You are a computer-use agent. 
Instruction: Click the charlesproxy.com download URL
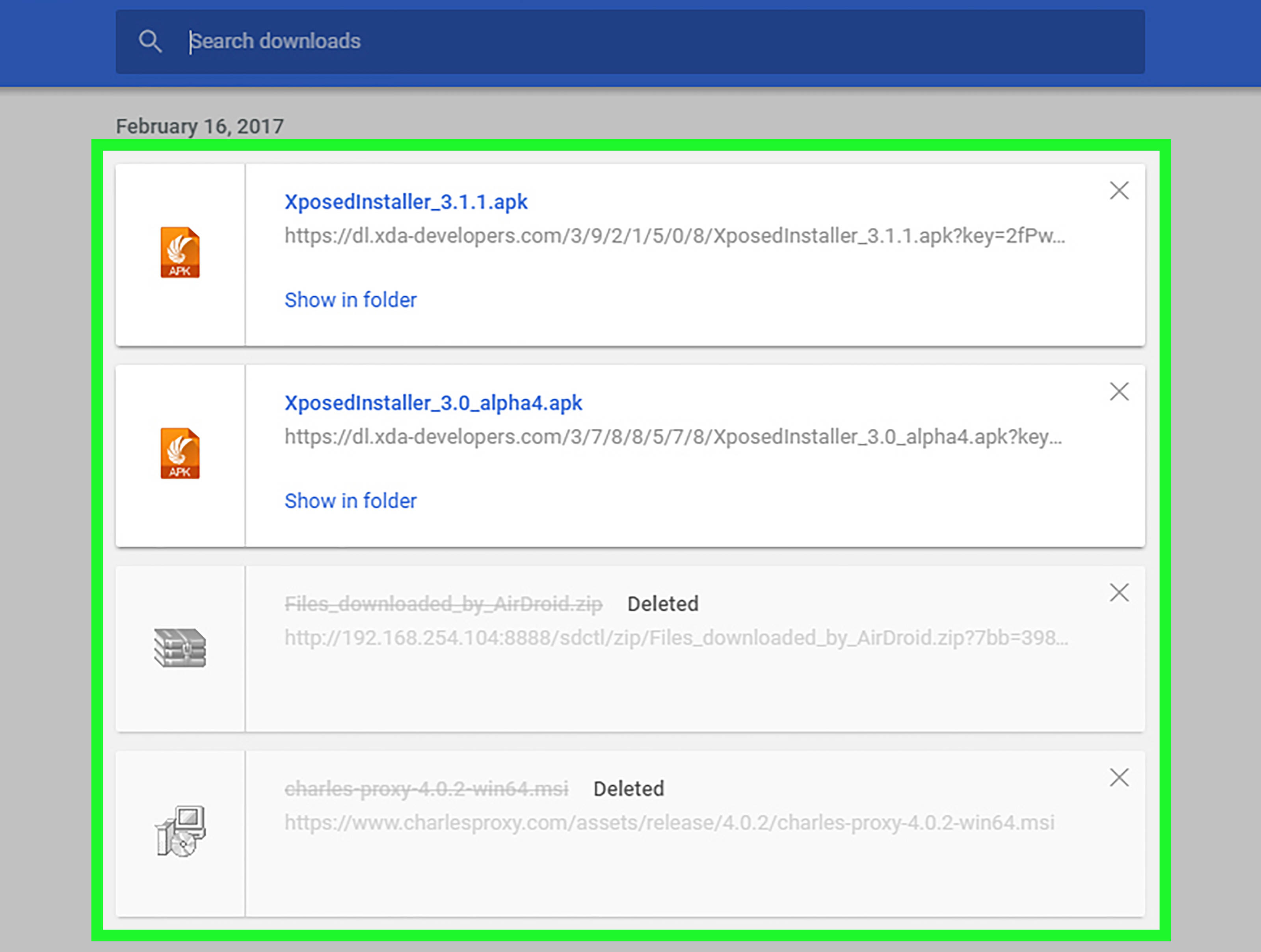tap(669, 823)
